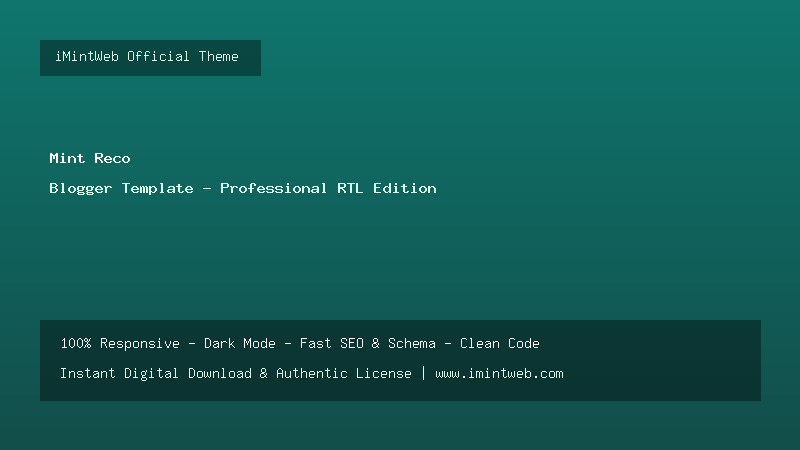Click the 100% Responsive feature text
This screenshot has height=450, width=800.
point(120,343)
